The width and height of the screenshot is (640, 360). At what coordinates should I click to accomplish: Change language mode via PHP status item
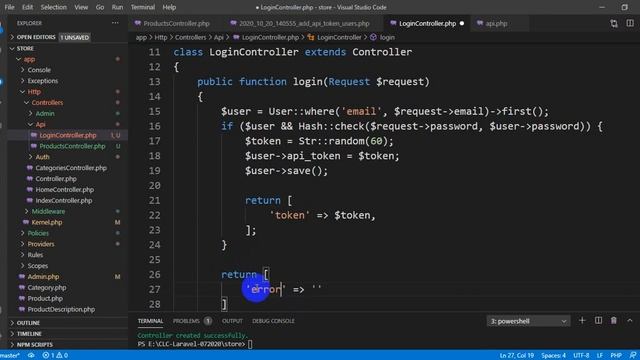coord(616,356)
